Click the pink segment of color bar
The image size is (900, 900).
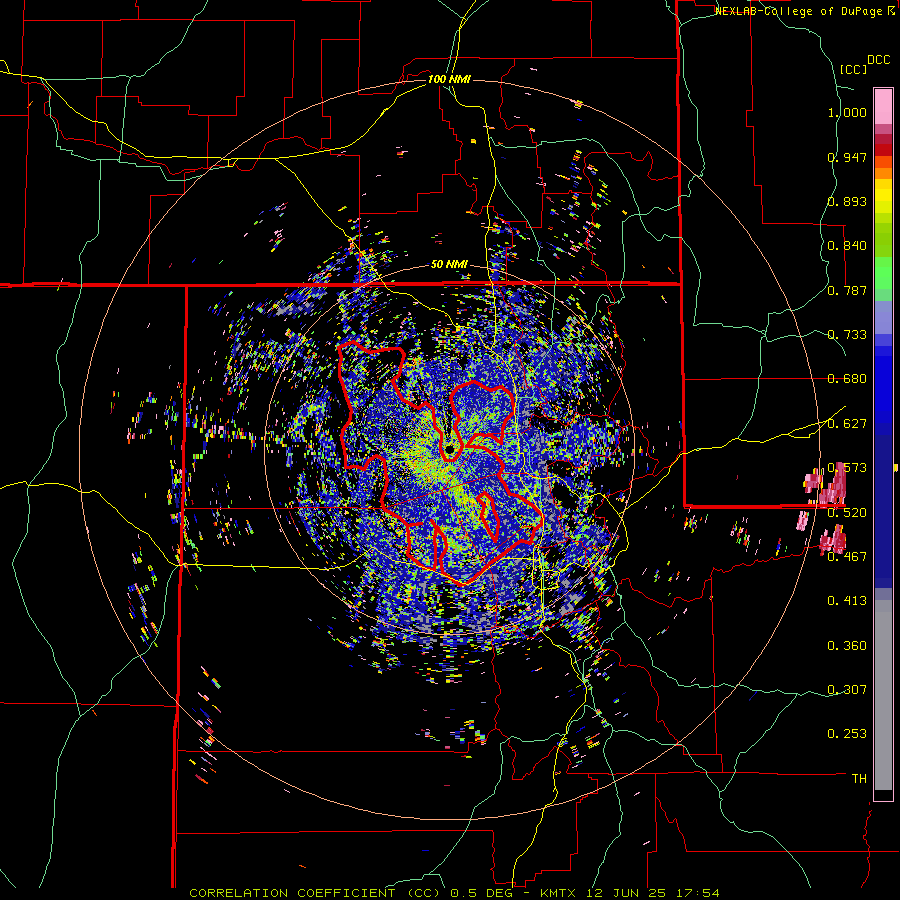pyautogui.click(x=883, y=106)
